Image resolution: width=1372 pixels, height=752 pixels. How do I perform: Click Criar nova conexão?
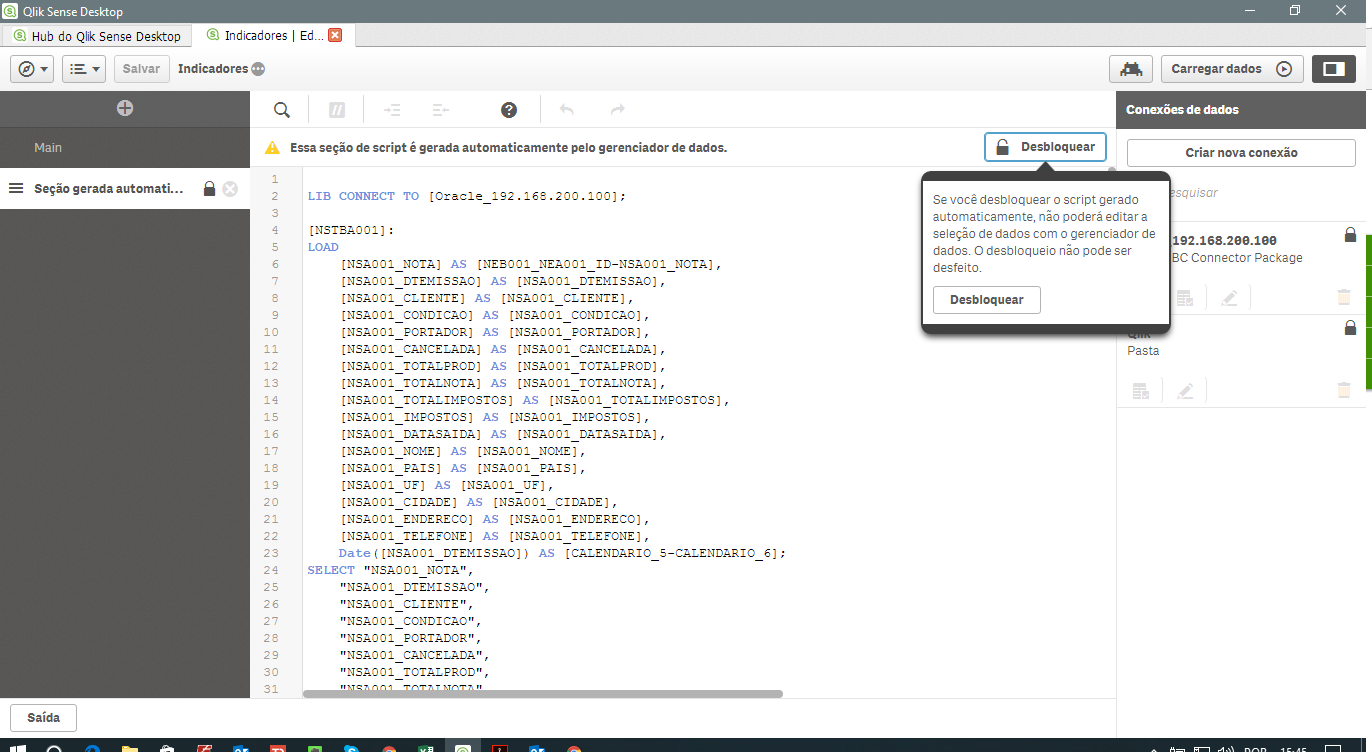tap(1241, 153)
